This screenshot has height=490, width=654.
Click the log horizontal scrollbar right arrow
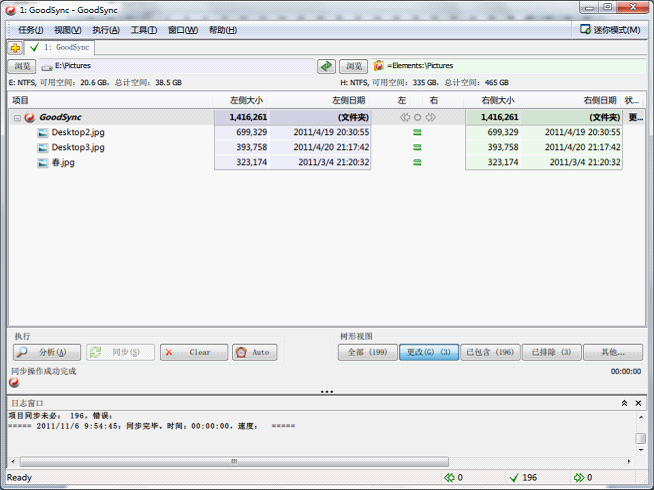point(629,461)
